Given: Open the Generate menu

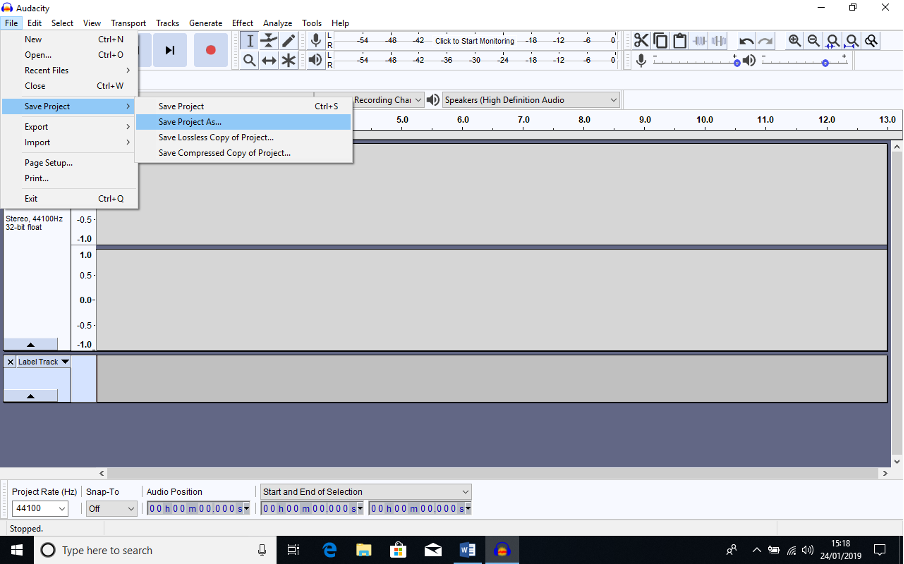Looking at the screenshot, I should [x=206, y=23].
